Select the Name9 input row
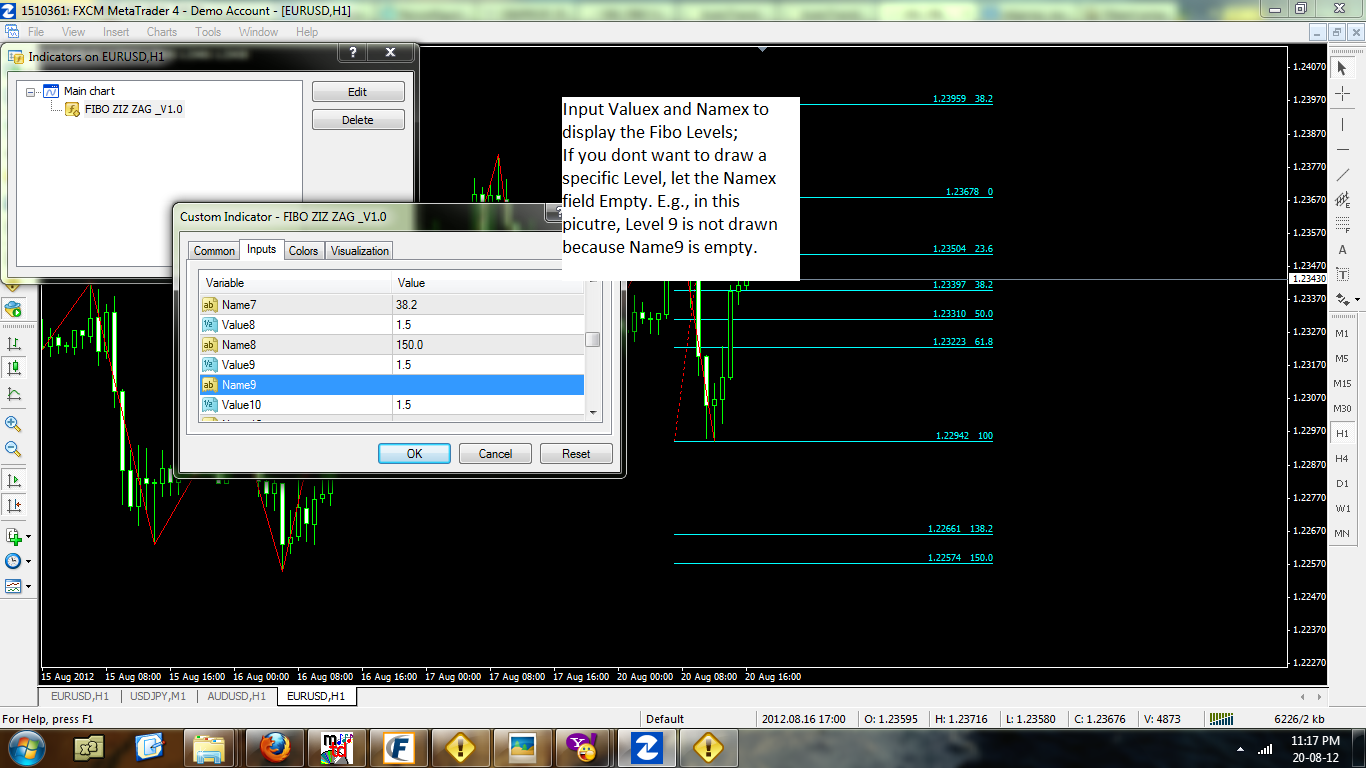 coord(391,385)
